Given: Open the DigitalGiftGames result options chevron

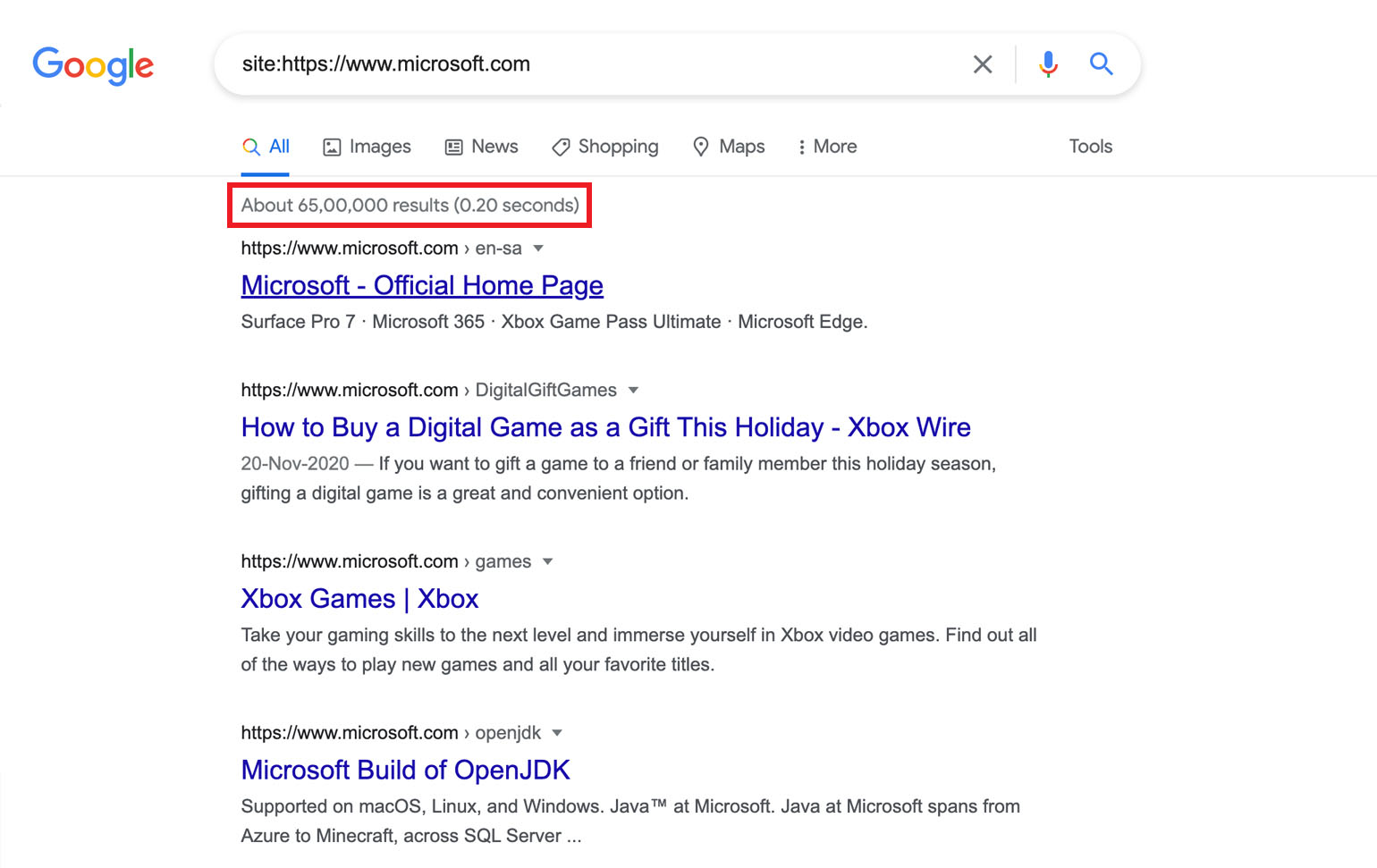Looking at the screenshot, I should tap(633, 390).
